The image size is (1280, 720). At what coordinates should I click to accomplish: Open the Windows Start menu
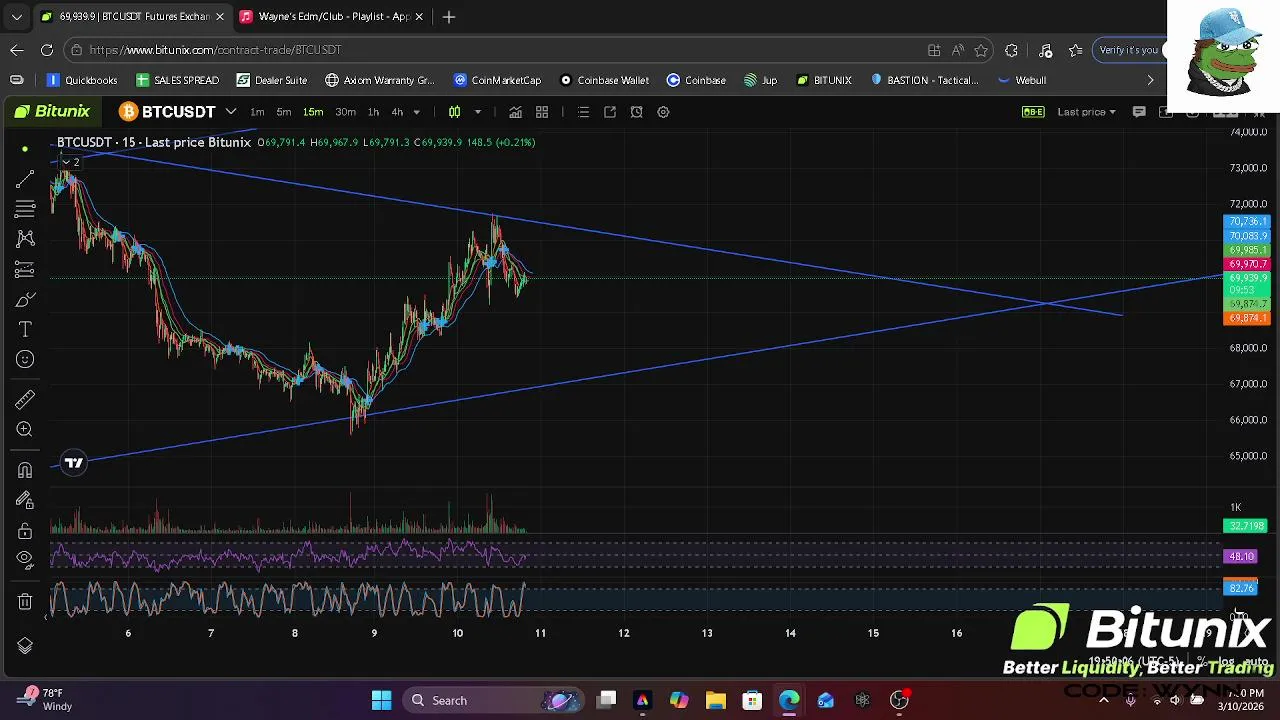pos(381,700)
